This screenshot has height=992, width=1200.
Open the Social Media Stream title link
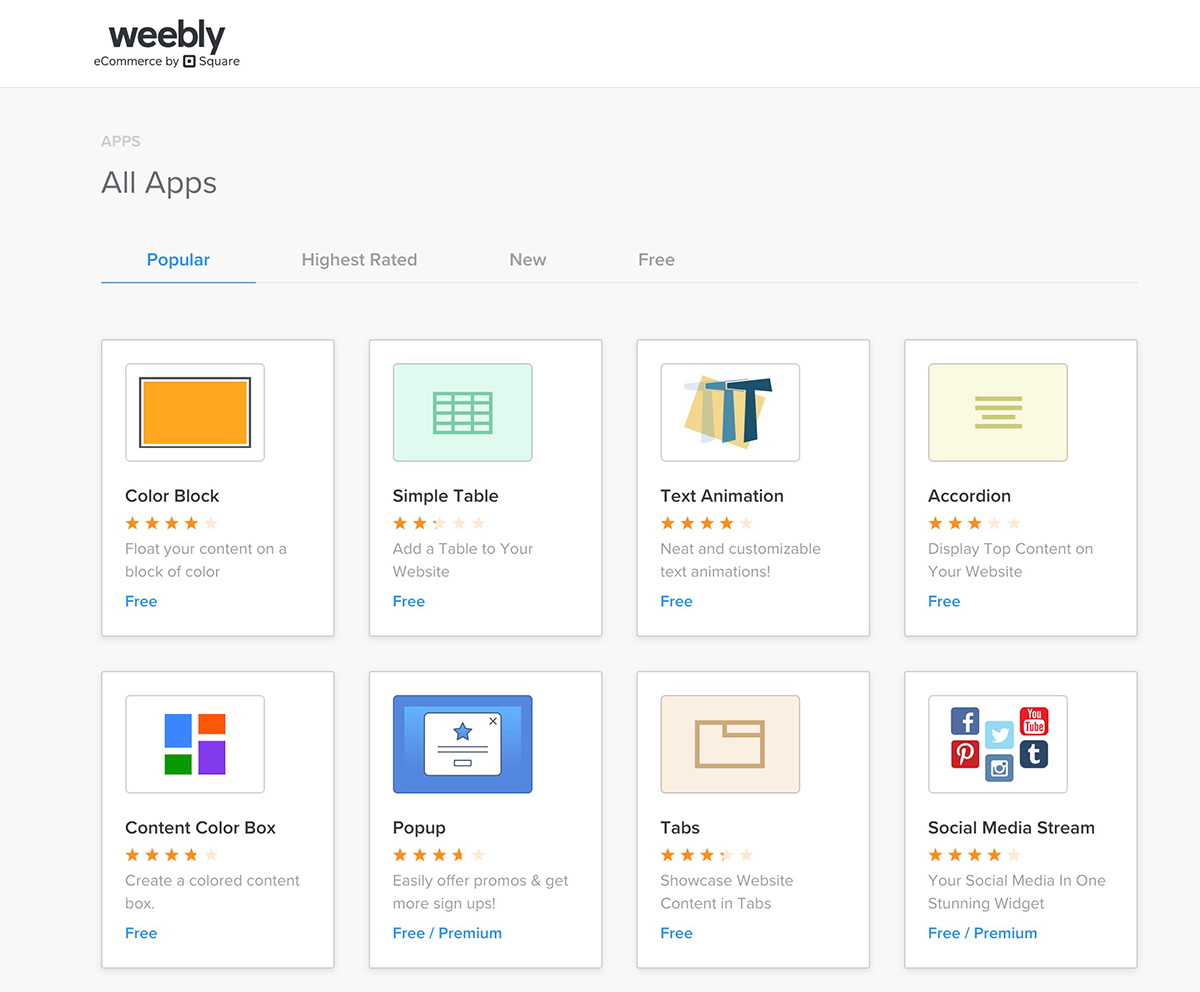pyautogui.click(x=1011, y=828)
